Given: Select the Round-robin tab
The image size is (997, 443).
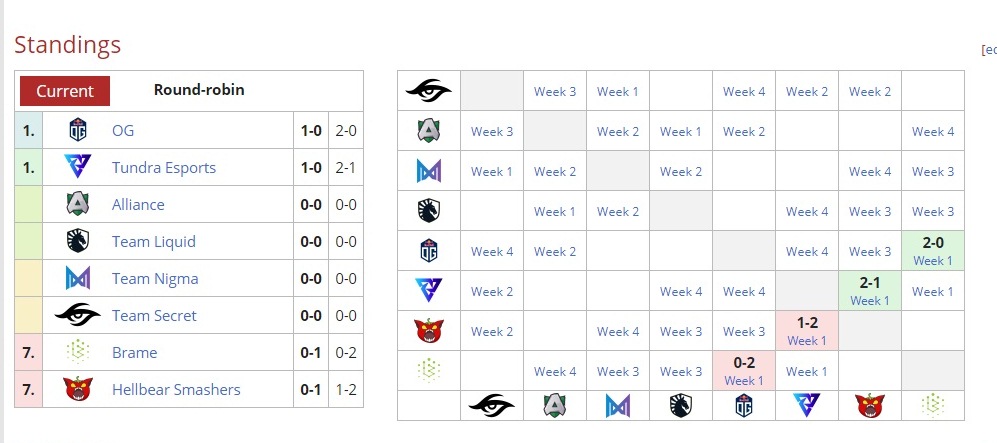Looking at the screenshot, I should pos(199,89).
